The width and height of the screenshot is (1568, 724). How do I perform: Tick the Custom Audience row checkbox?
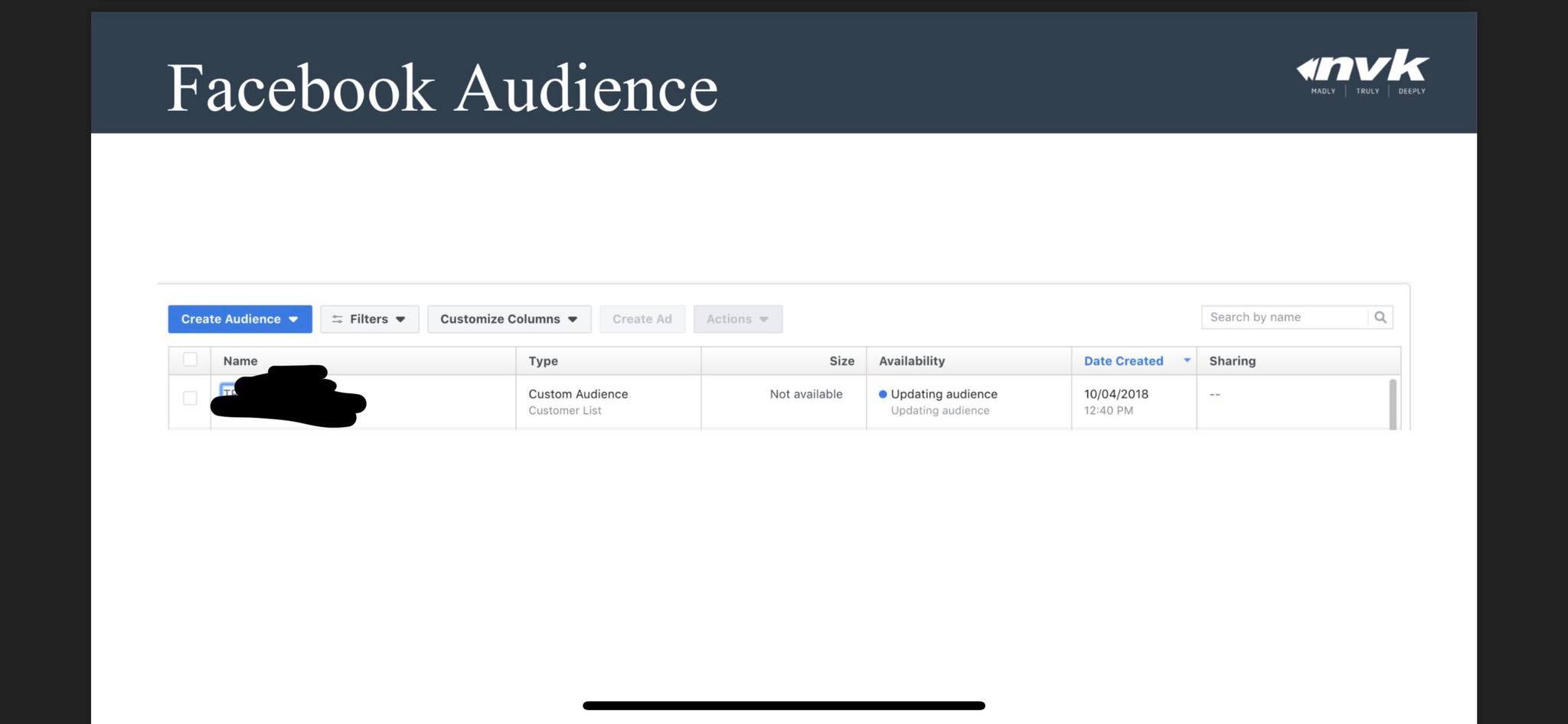(190, 398)
